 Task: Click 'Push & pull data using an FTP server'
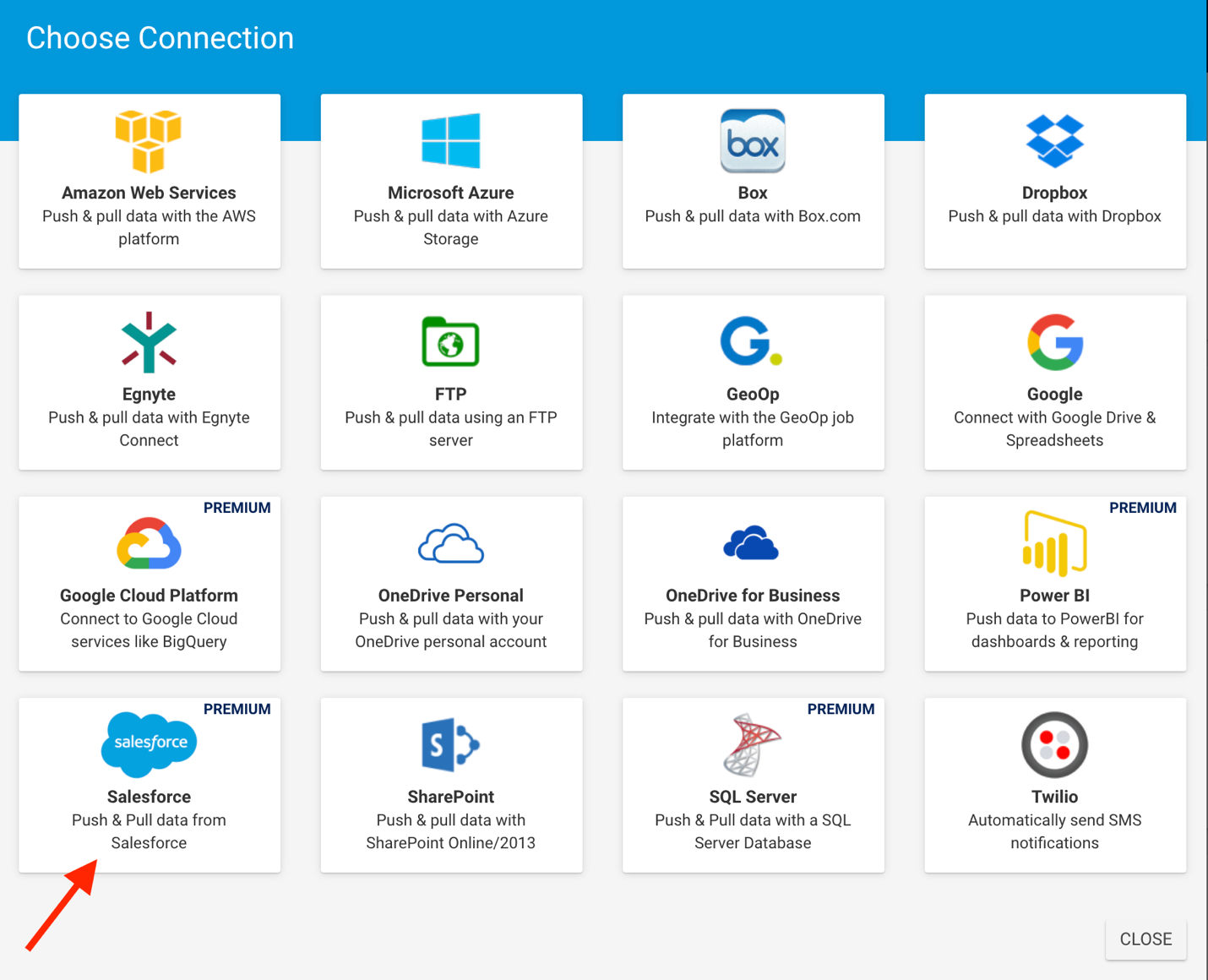451,428
